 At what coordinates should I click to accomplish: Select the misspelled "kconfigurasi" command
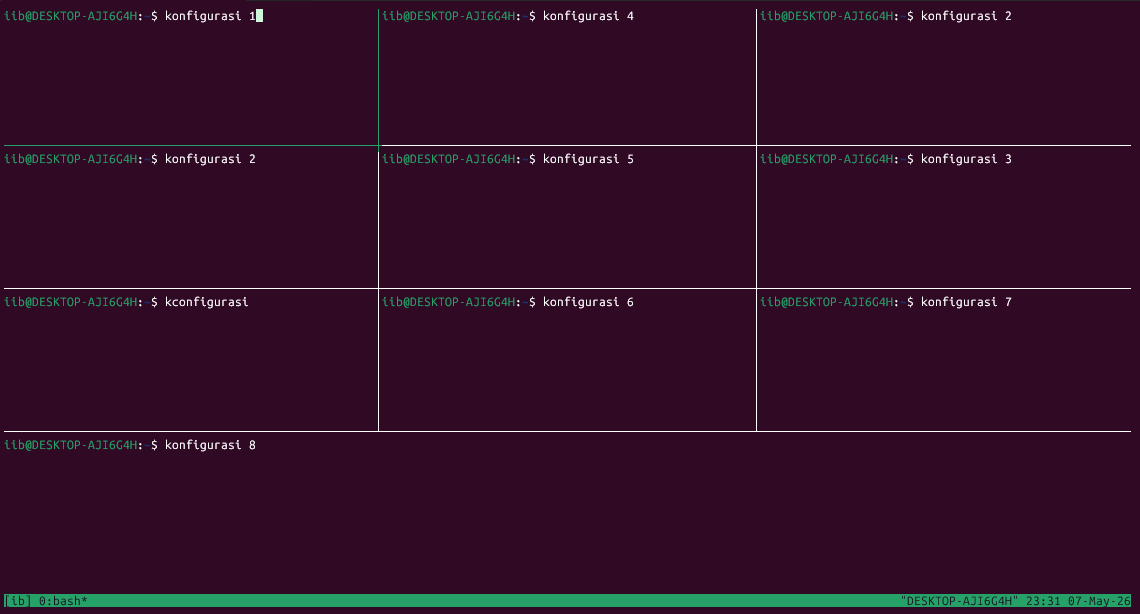[x=206, y=302]
